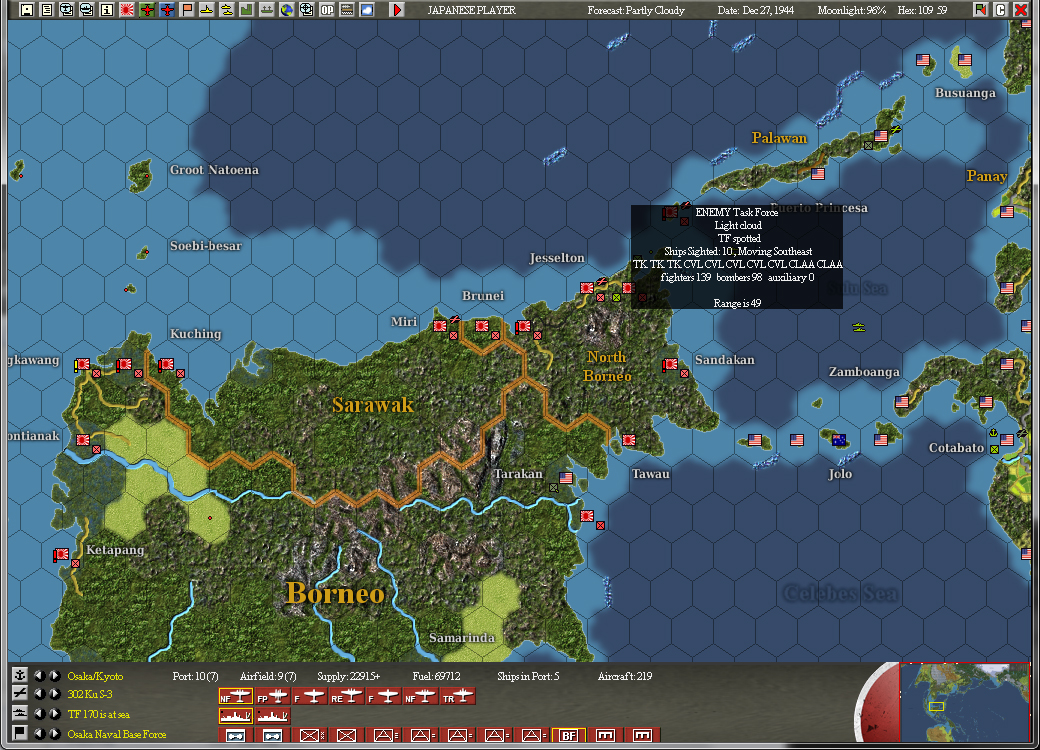The height and width of the screenshot is (750, 1040).
Task: Click the Date: Dec 27, 1944 text
Action: [x=755, y=10]
